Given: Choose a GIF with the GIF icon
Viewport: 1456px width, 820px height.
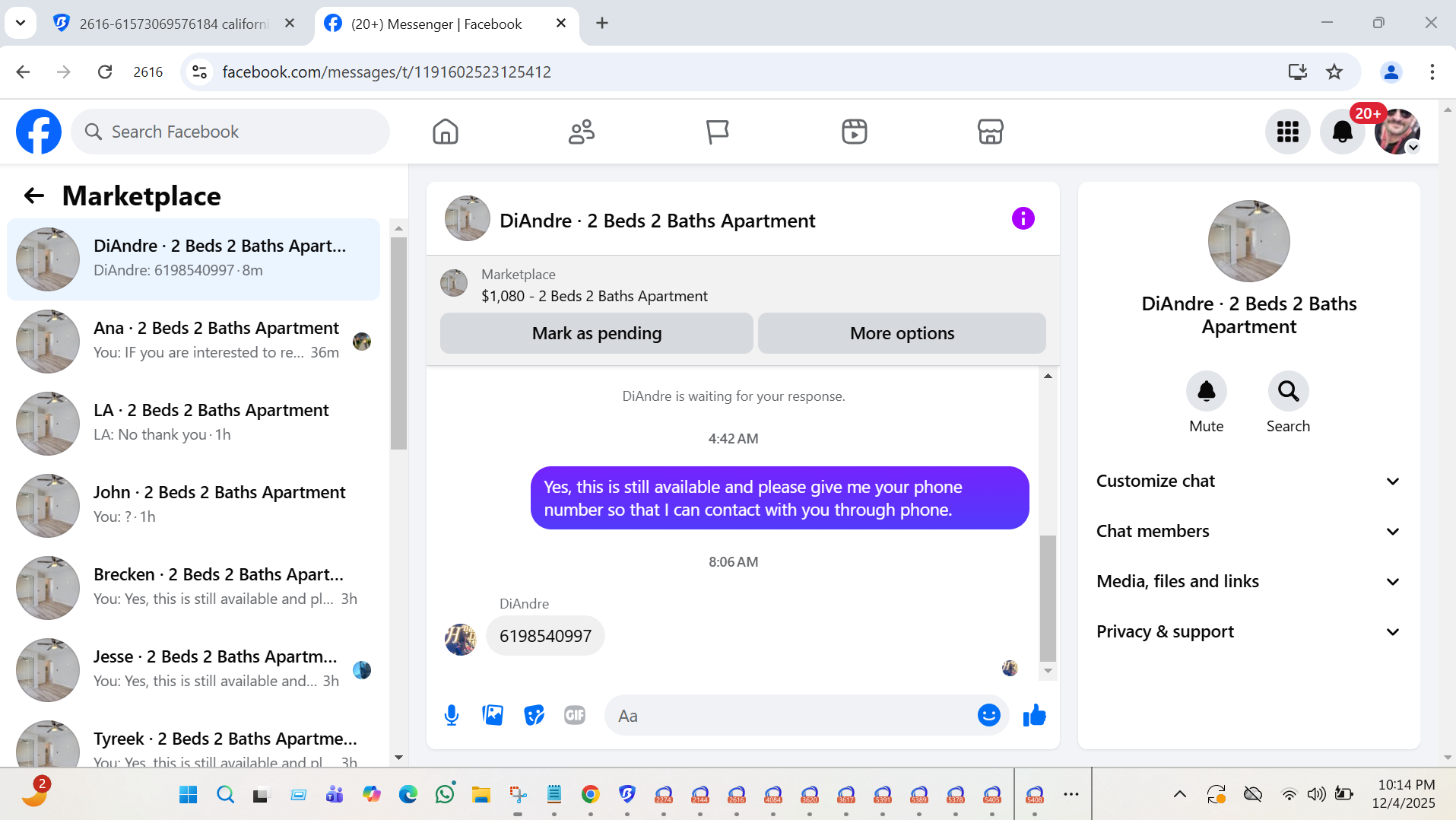Looking at the screenshot, I should tap(575, 715).
